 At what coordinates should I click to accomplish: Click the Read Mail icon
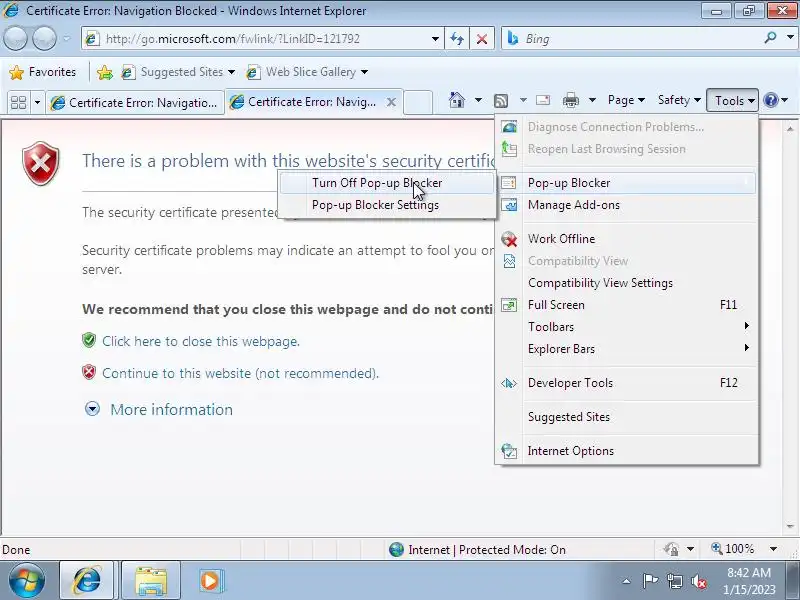tap(543, 100)
